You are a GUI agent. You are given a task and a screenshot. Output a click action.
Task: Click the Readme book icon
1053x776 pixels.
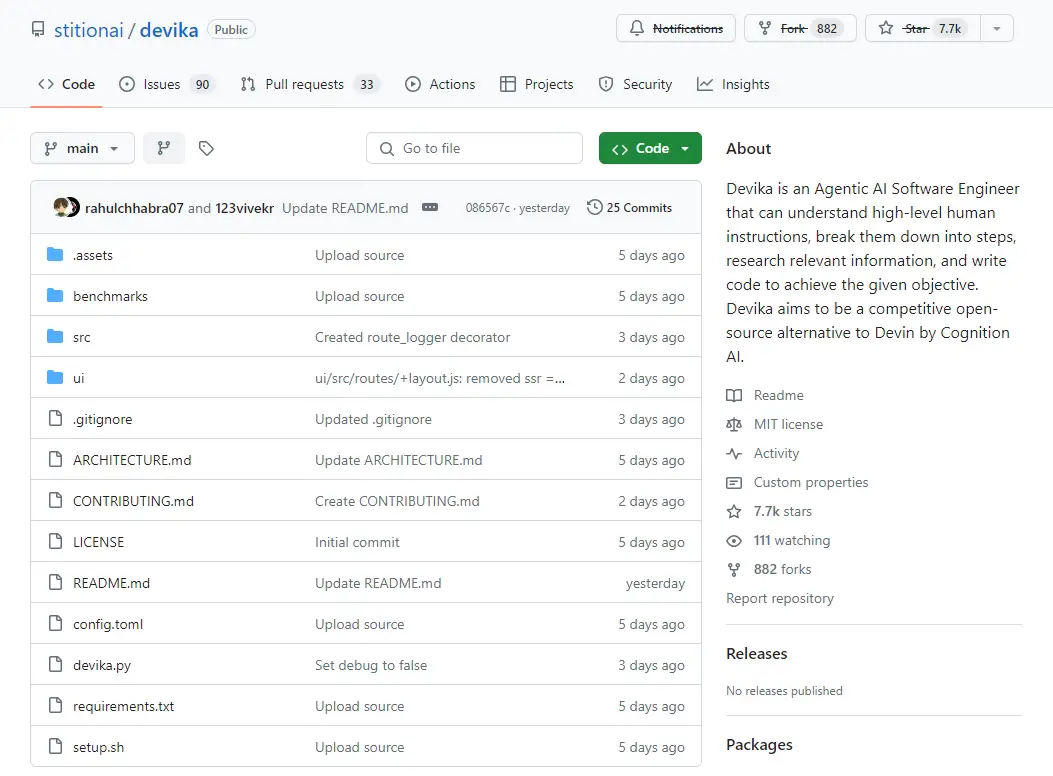pos(735,394)
